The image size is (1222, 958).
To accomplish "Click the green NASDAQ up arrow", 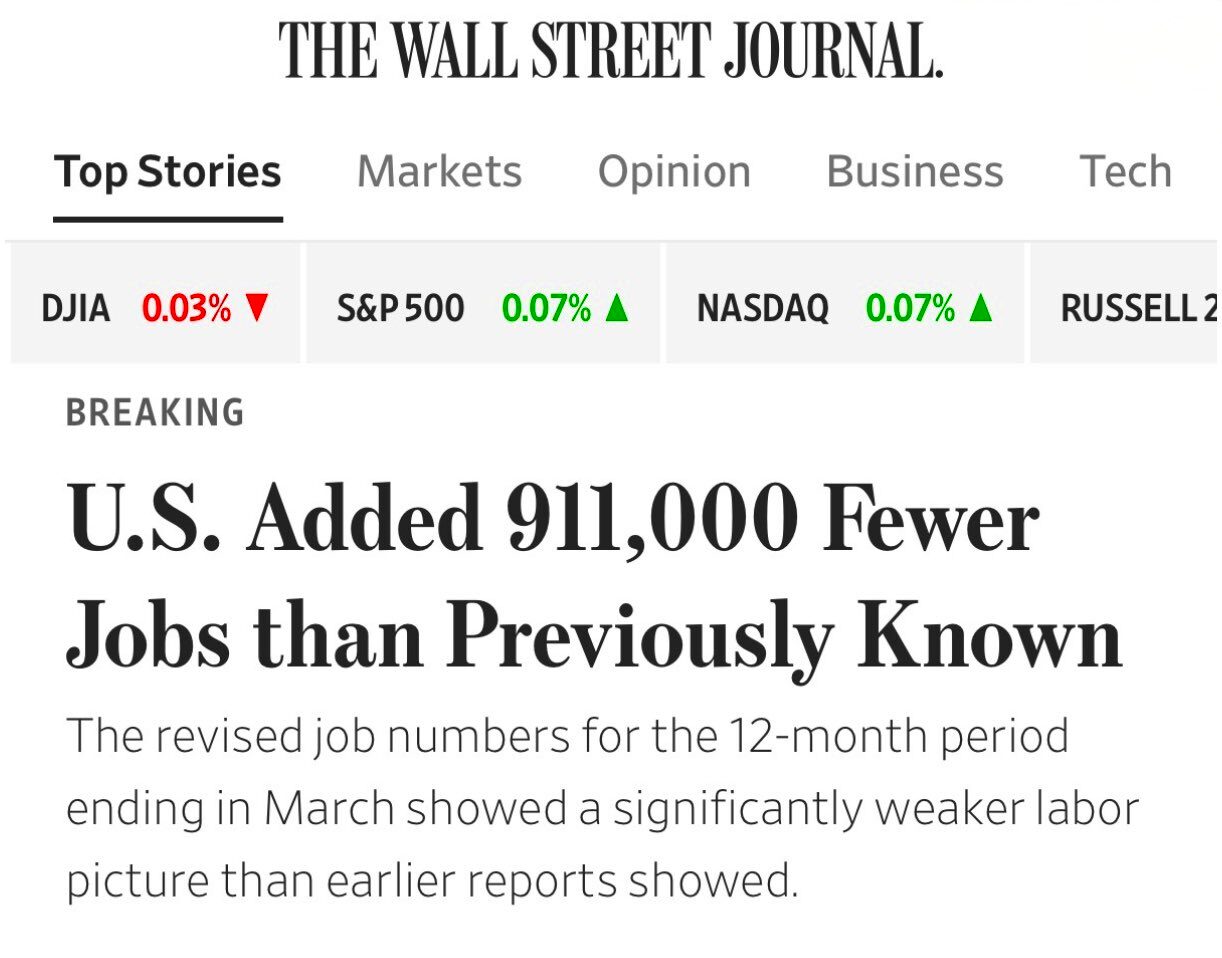I will coord(981,309).
